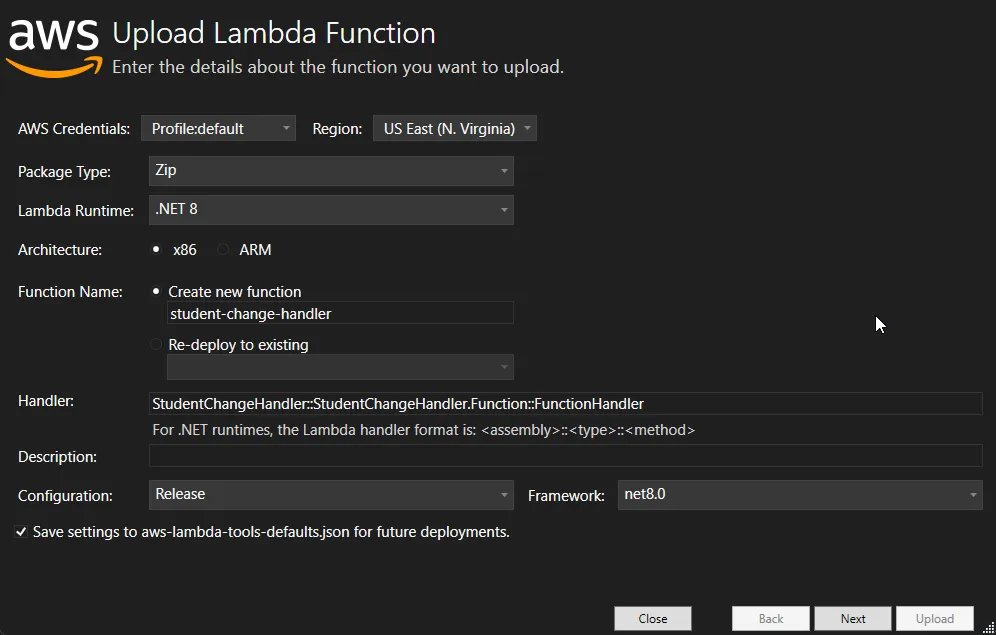Image resolution: width=996 pixels, height=635 pixels.
Task: Click the function name text field
Action: click(x=339, y=312)
